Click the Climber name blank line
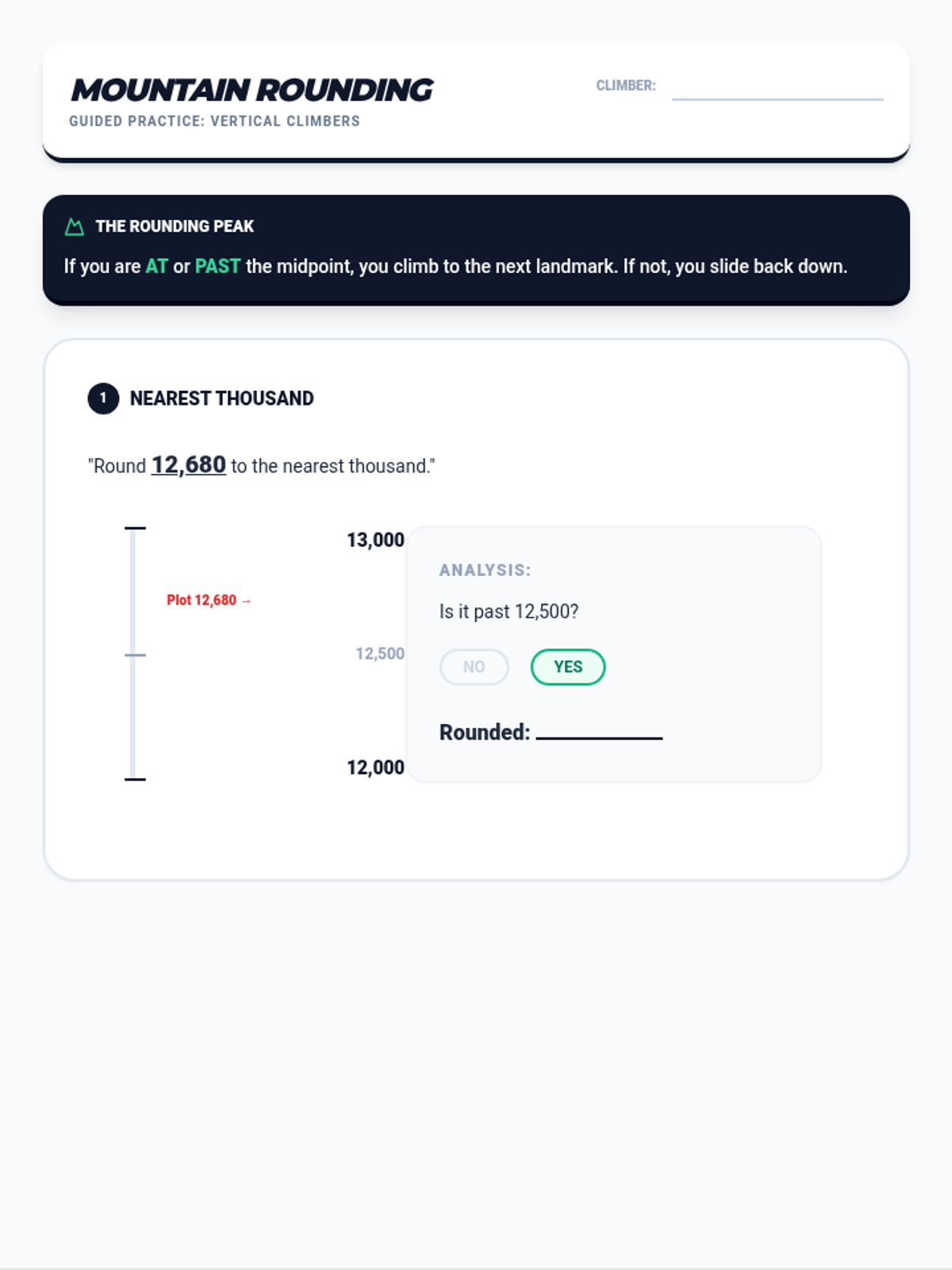The height and width of the screenshot is (1270, 952). click(777, 91)
